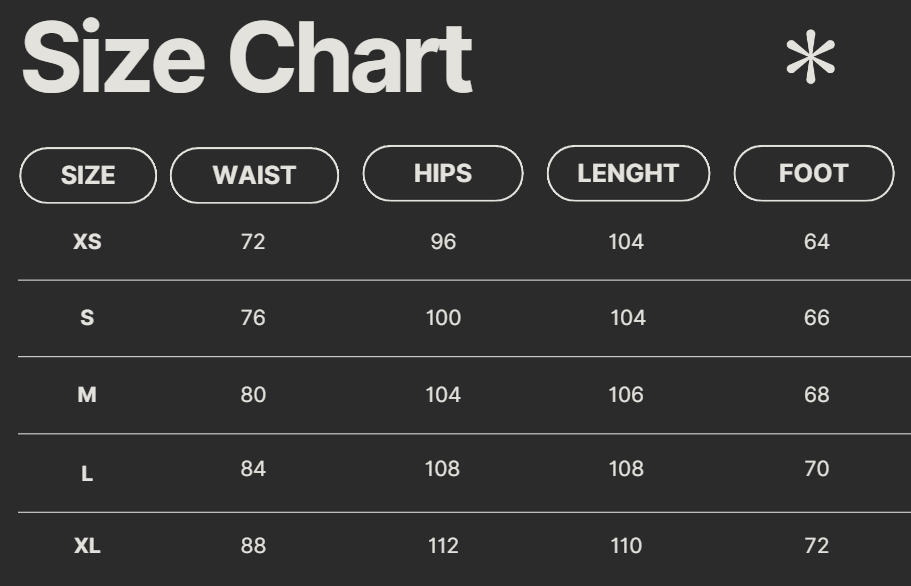Select length value 106 in M row

(626, 395)
